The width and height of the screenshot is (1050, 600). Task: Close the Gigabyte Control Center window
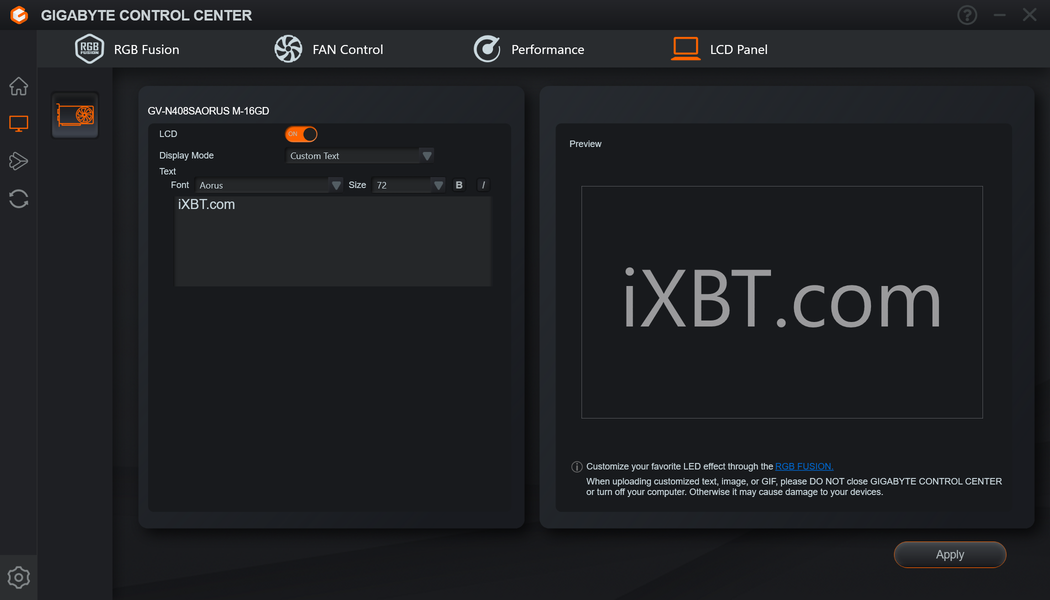pos(1030,15)
